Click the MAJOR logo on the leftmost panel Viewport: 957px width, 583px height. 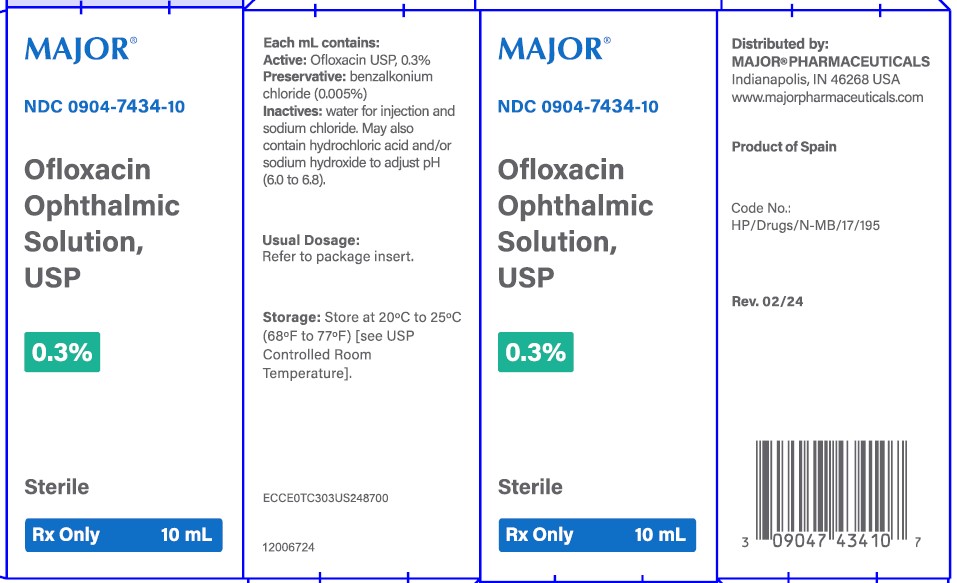coord(80,48)
